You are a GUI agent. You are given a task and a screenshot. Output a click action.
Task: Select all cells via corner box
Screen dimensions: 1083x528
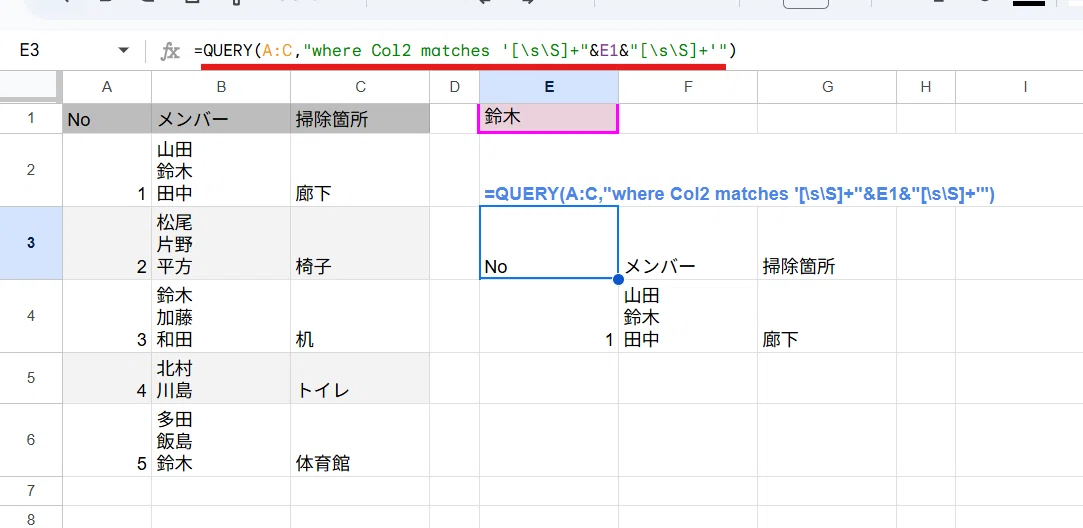tap(31, 86)
